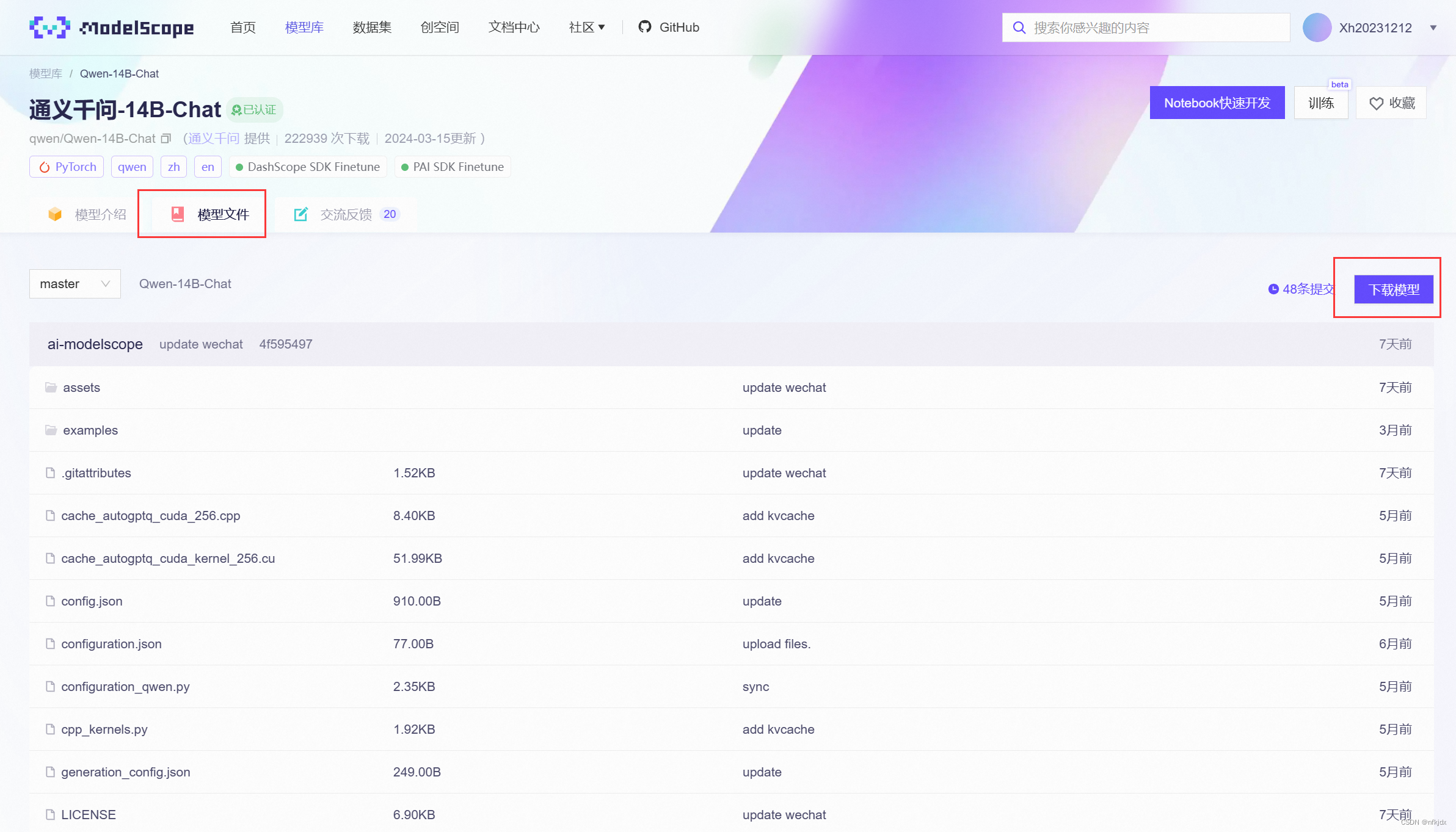Click the GitHub octocat icon

644,27
